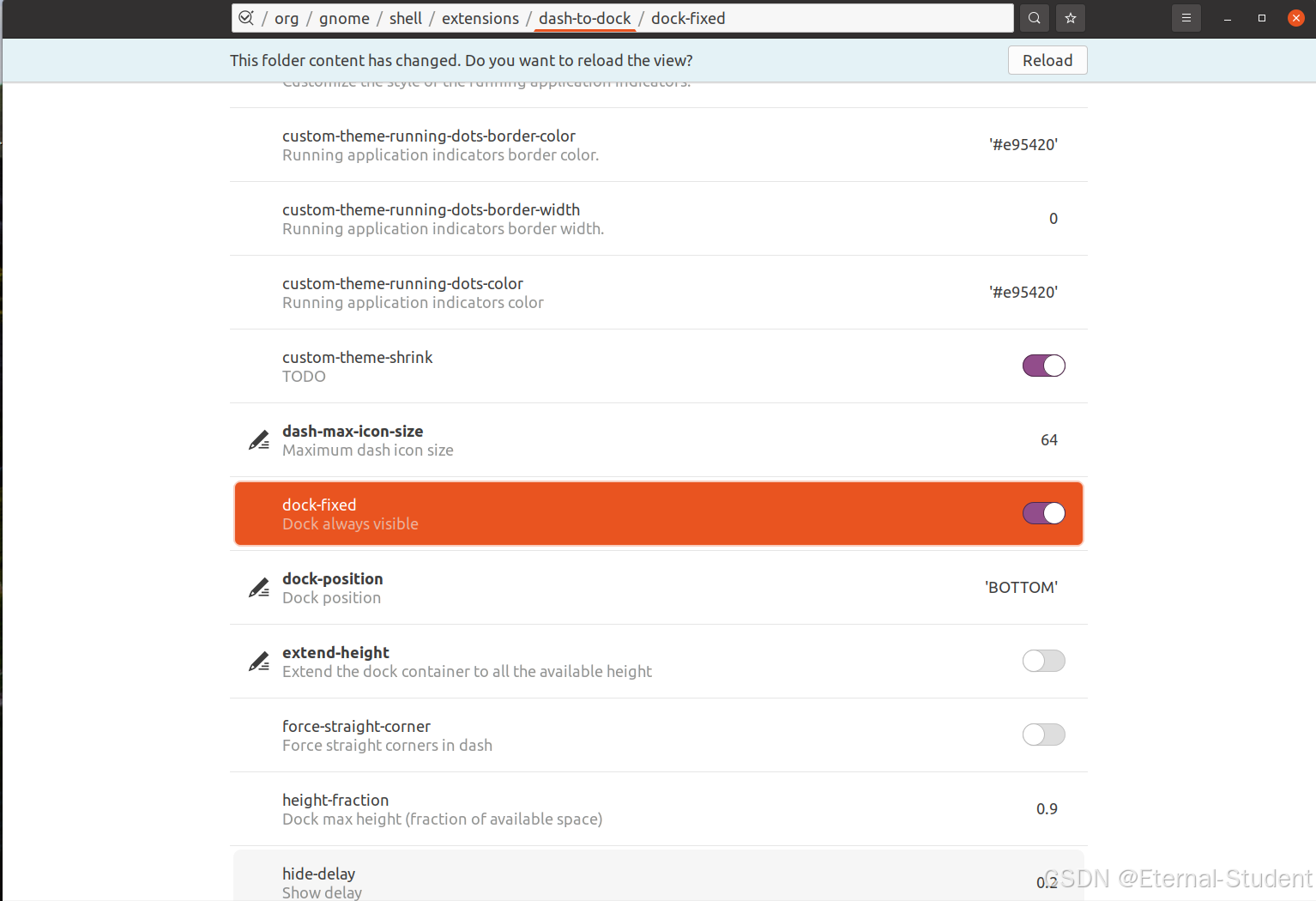Open the custom-theme-running-dots-color key

pyautogui.click(x=659, y=293)
